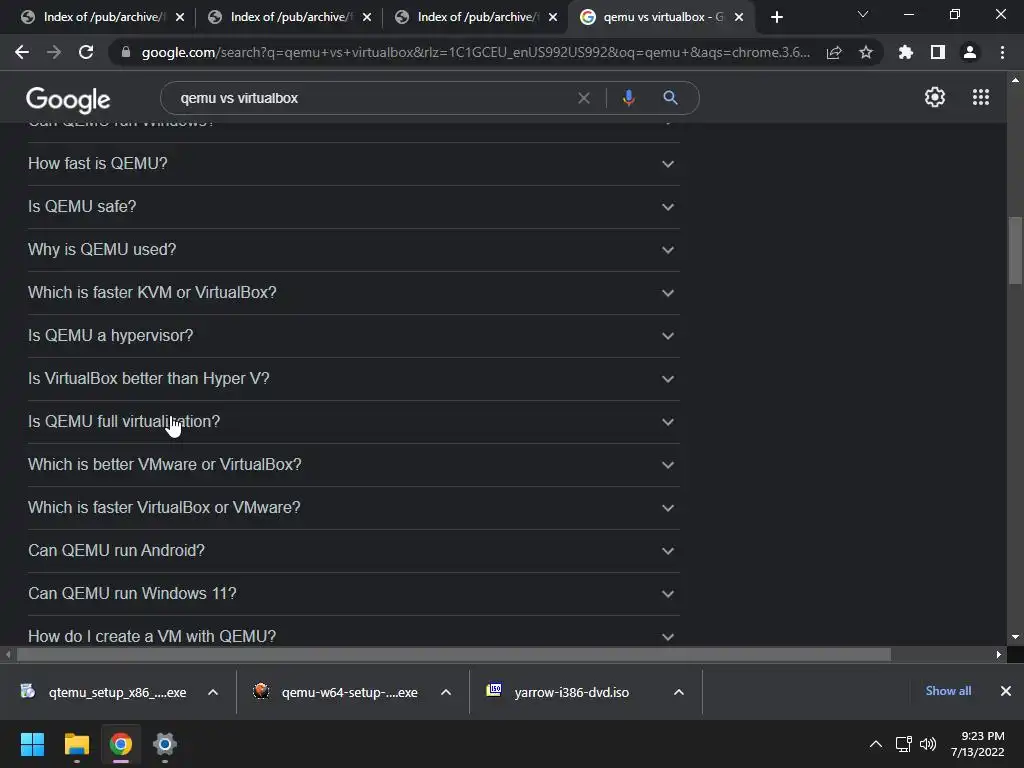Open Chrome's three-dot menu
1024x768 pixels.
[x=1002, y=52]
